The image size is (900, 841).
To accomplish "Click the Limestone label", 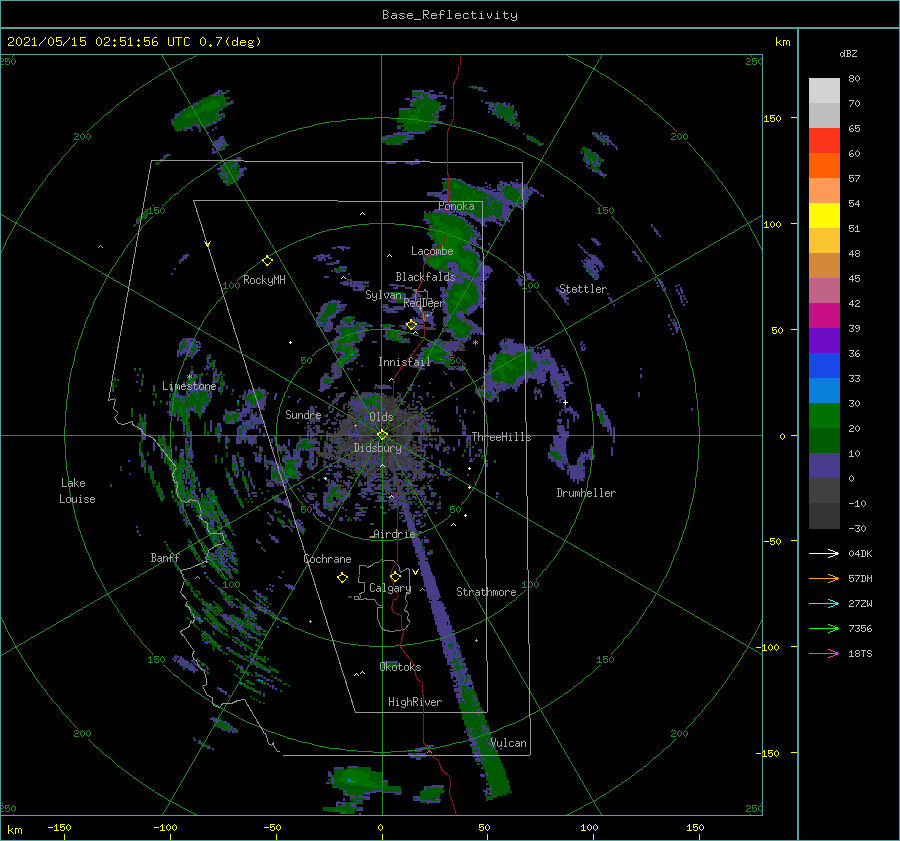I will coord(189,386).
